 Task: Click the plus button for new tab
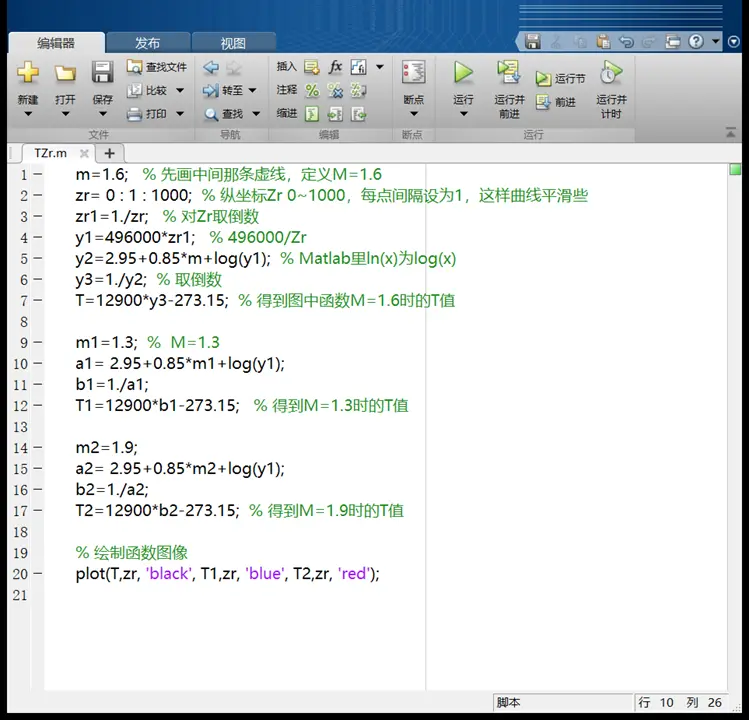pos(109,153)
